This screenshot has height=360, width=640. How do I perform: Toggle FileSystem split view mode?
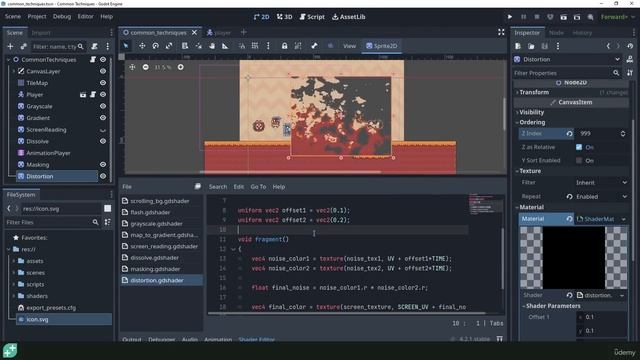click(x=107, y=209)
